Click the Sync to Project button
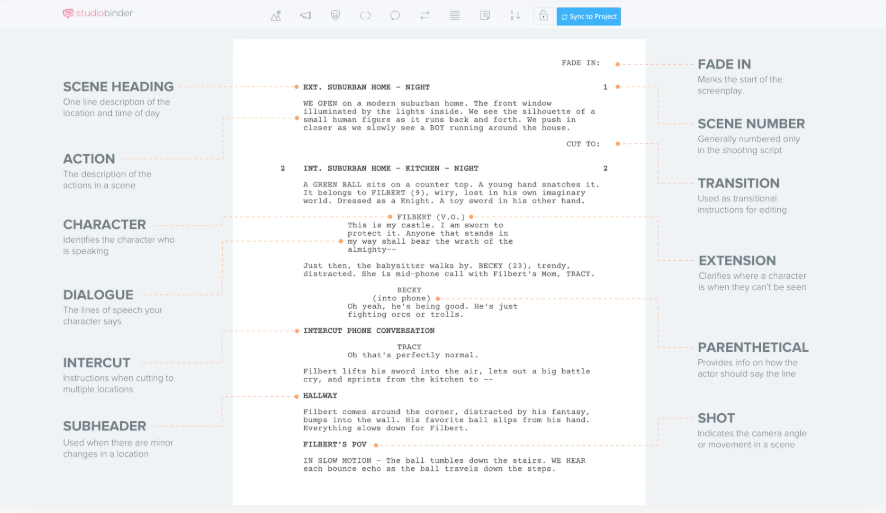This screenshot has width=886, height=513. (589, 16)
